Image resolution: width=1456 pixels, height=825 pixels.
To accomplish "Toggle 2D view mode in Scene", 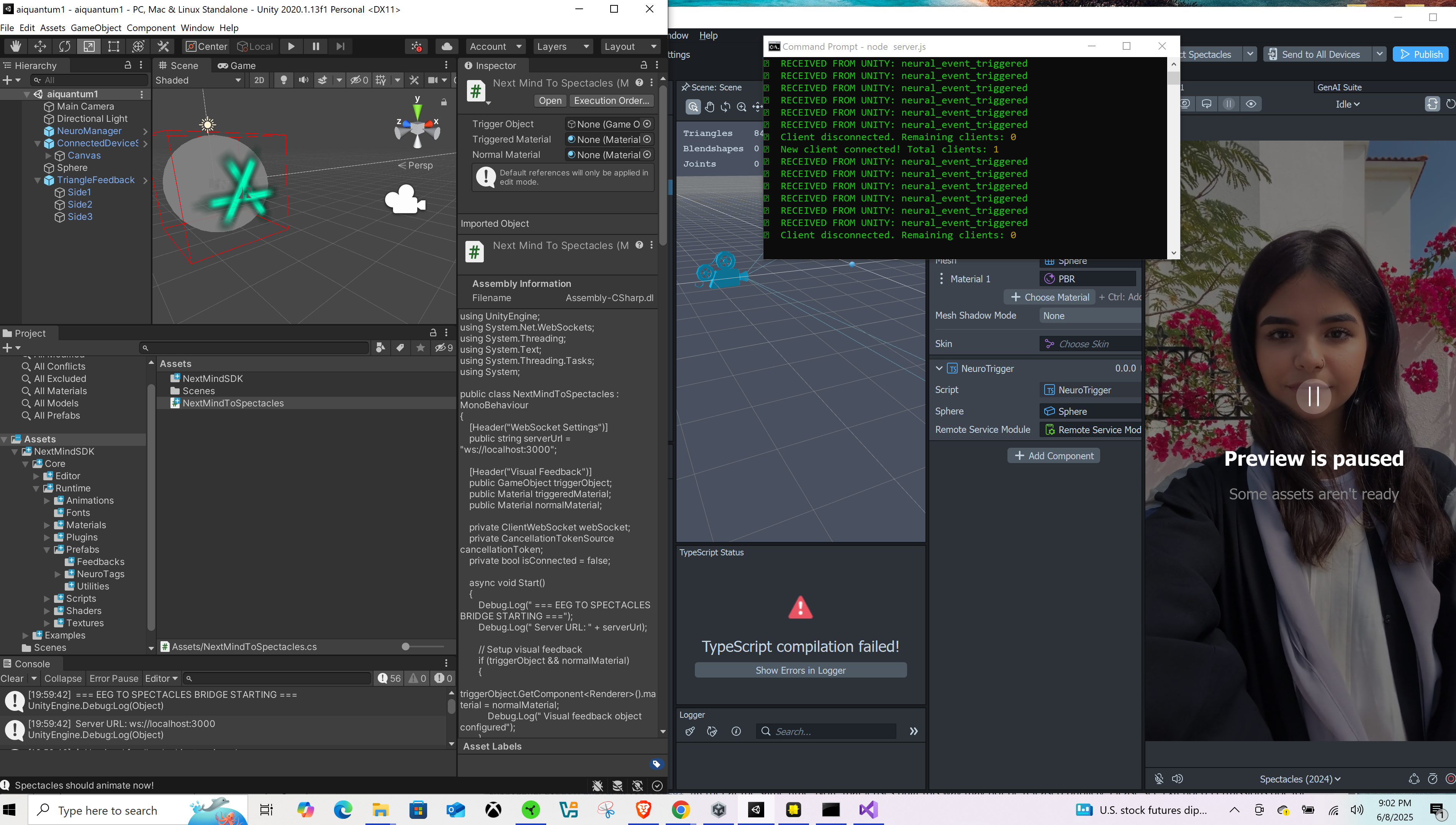I will 259,80.
